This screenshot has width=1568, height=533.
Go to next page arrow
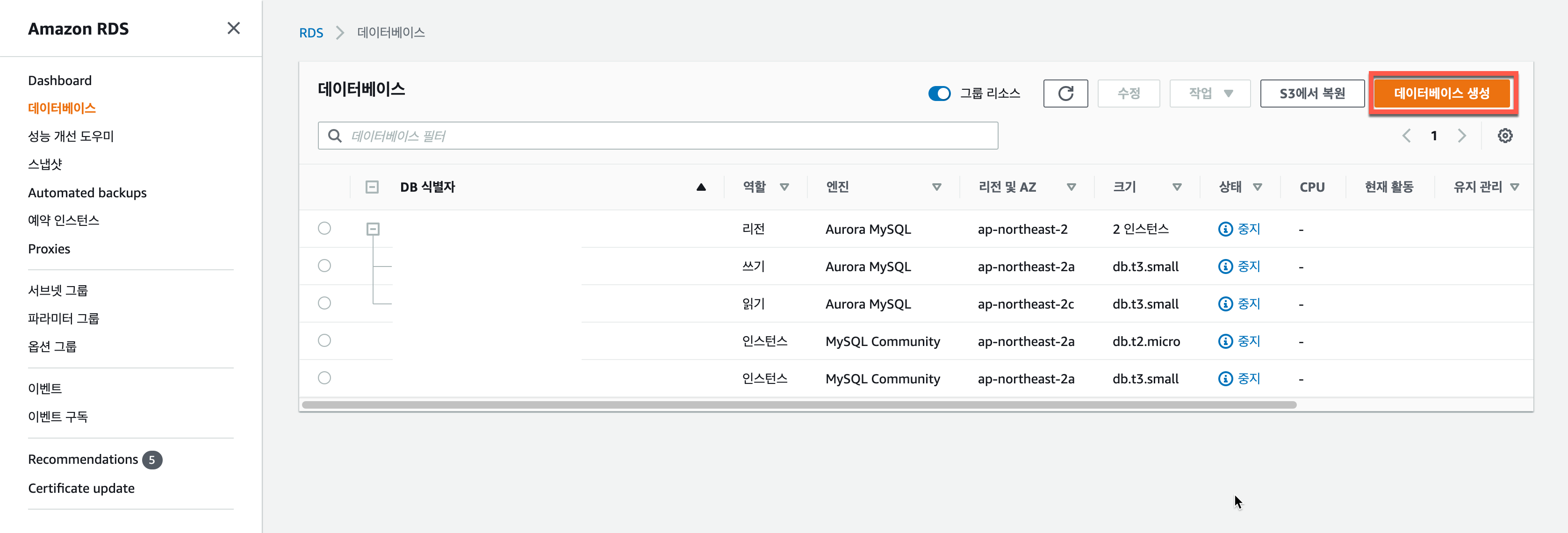[1461, 136]
